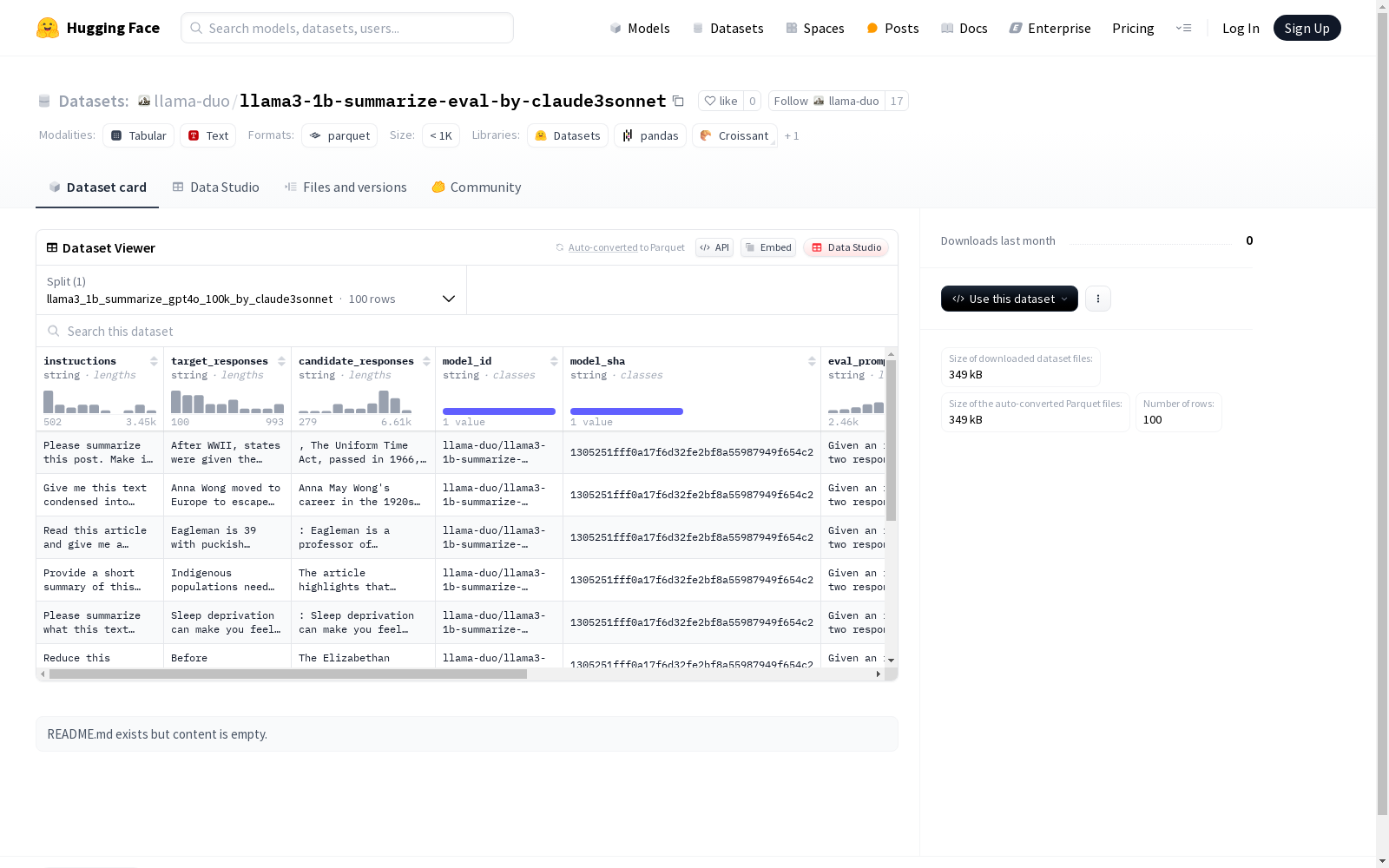Viewport: 1389px width, 868px height.
Task: Click the Datasets library tag
Action: (x=568, y=135)
